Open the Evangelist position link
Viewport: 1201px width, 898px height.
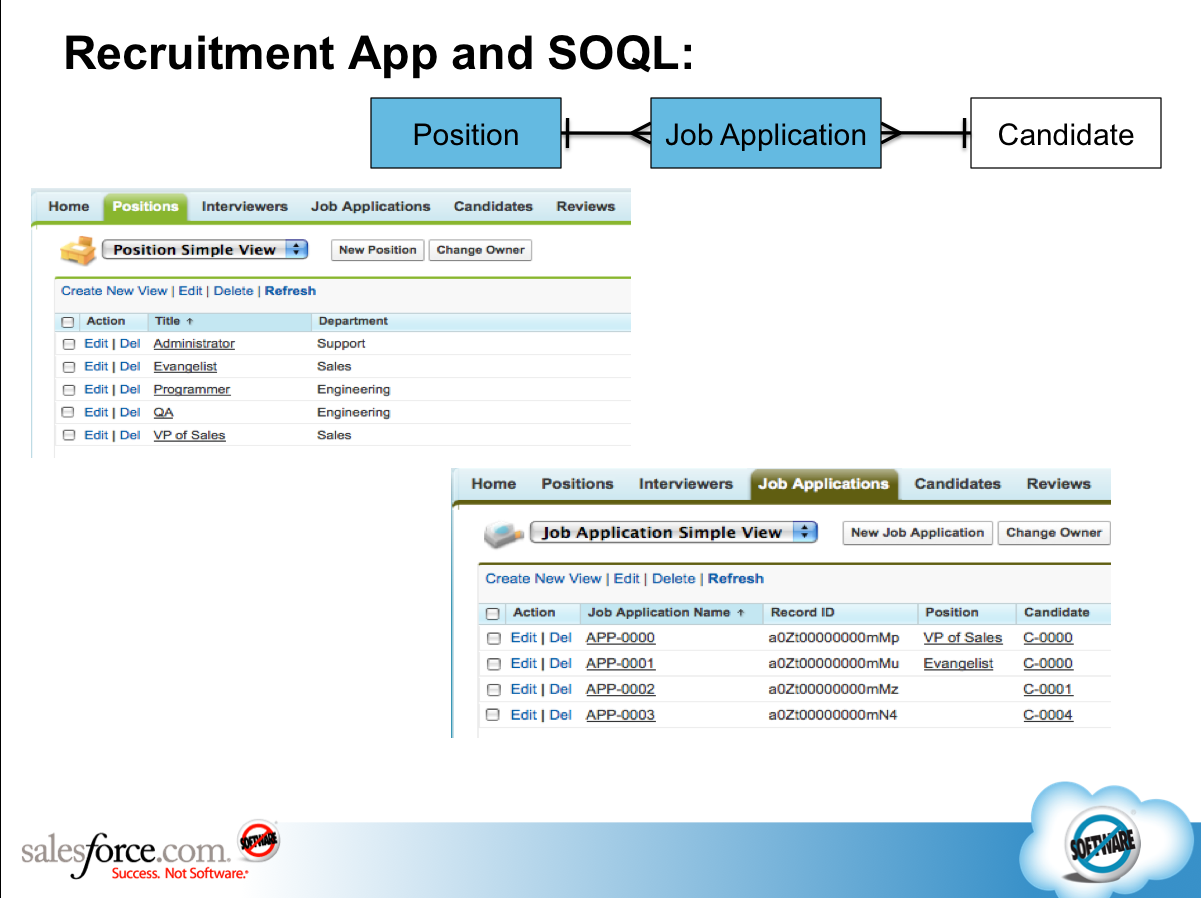[x=186, y=366]
